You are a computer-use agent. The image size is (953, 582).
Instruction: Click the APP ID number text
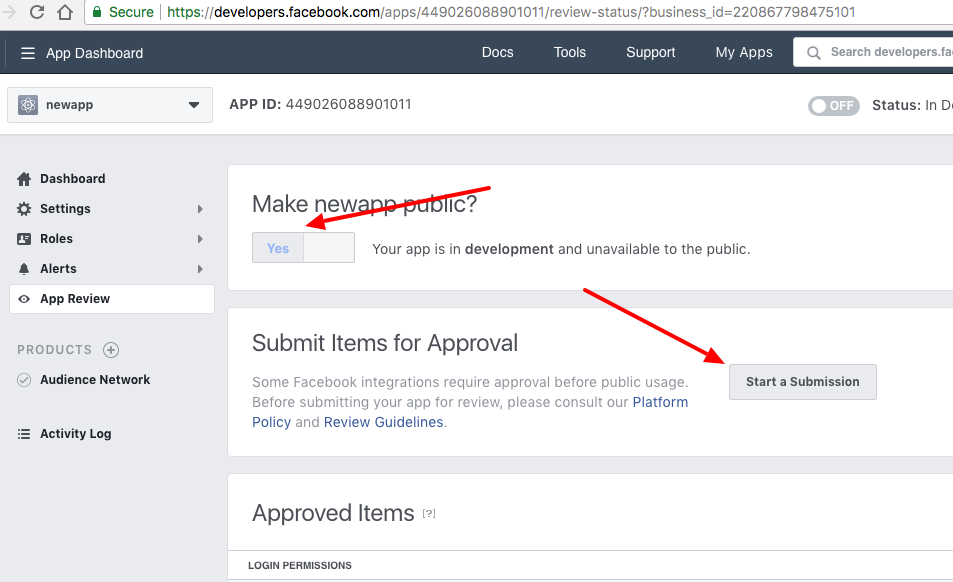(x=348, y=104)
